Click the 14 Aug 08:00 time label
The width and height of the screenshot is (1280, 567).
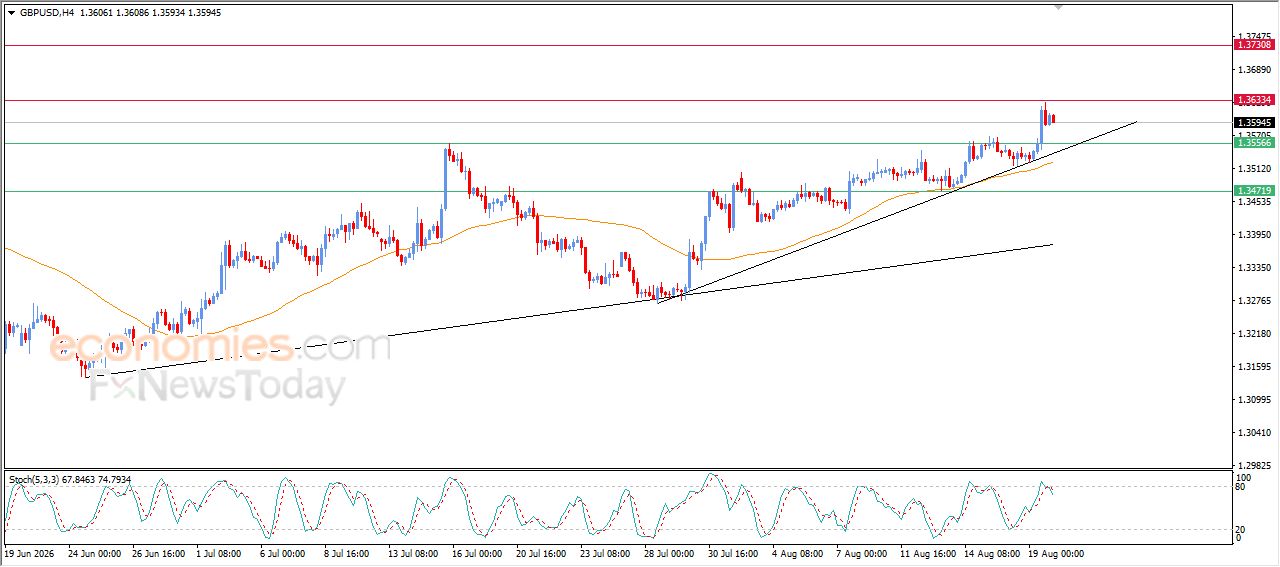coord(990,553)
